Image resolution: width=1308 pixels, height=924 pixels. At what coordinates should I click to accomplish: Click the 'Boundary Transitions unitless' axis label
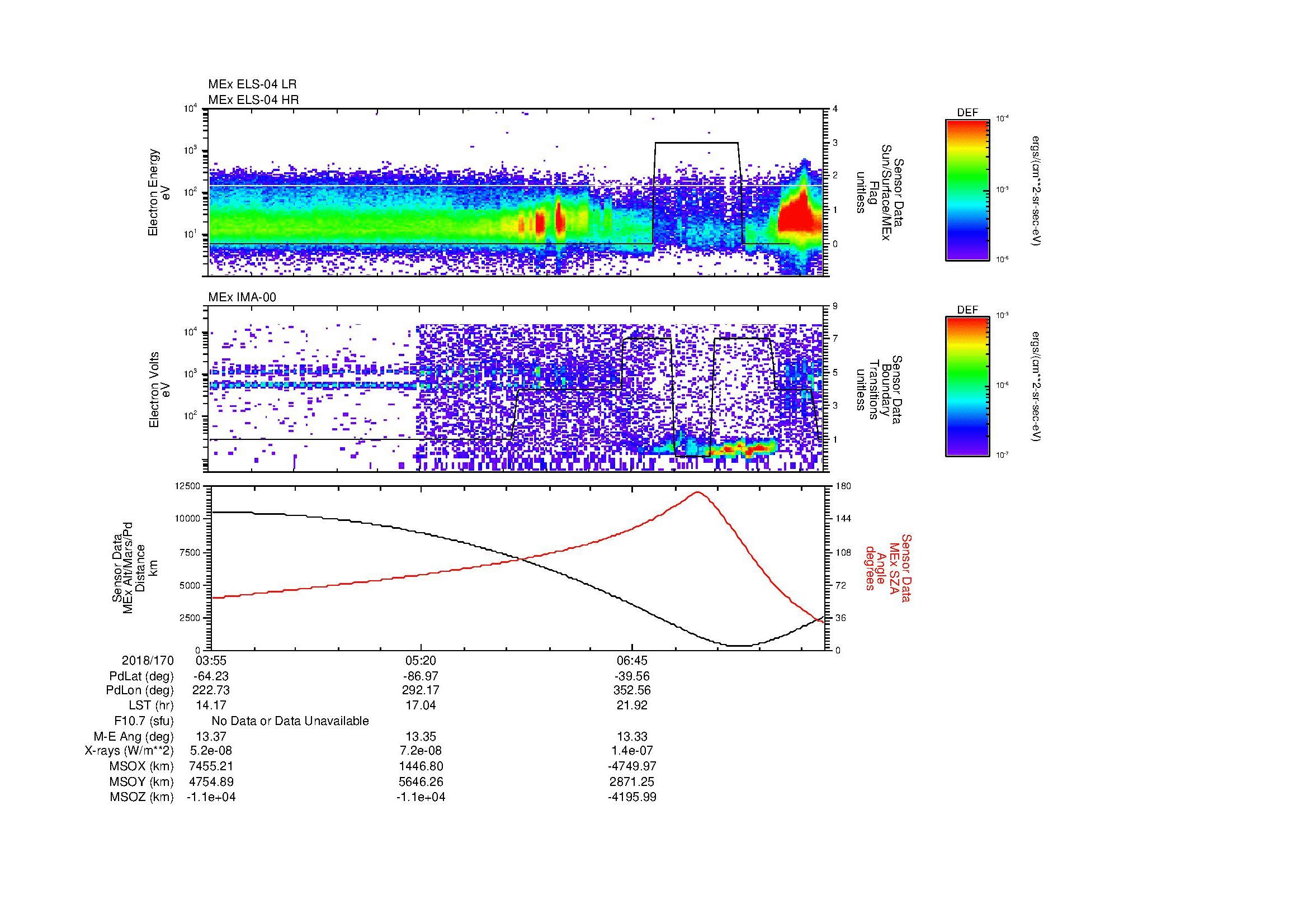880,390
